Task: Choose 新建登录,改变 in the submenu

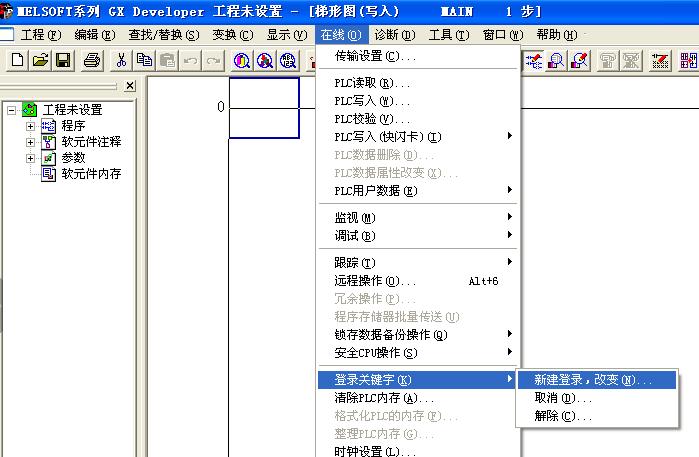Action: [592, 380]
